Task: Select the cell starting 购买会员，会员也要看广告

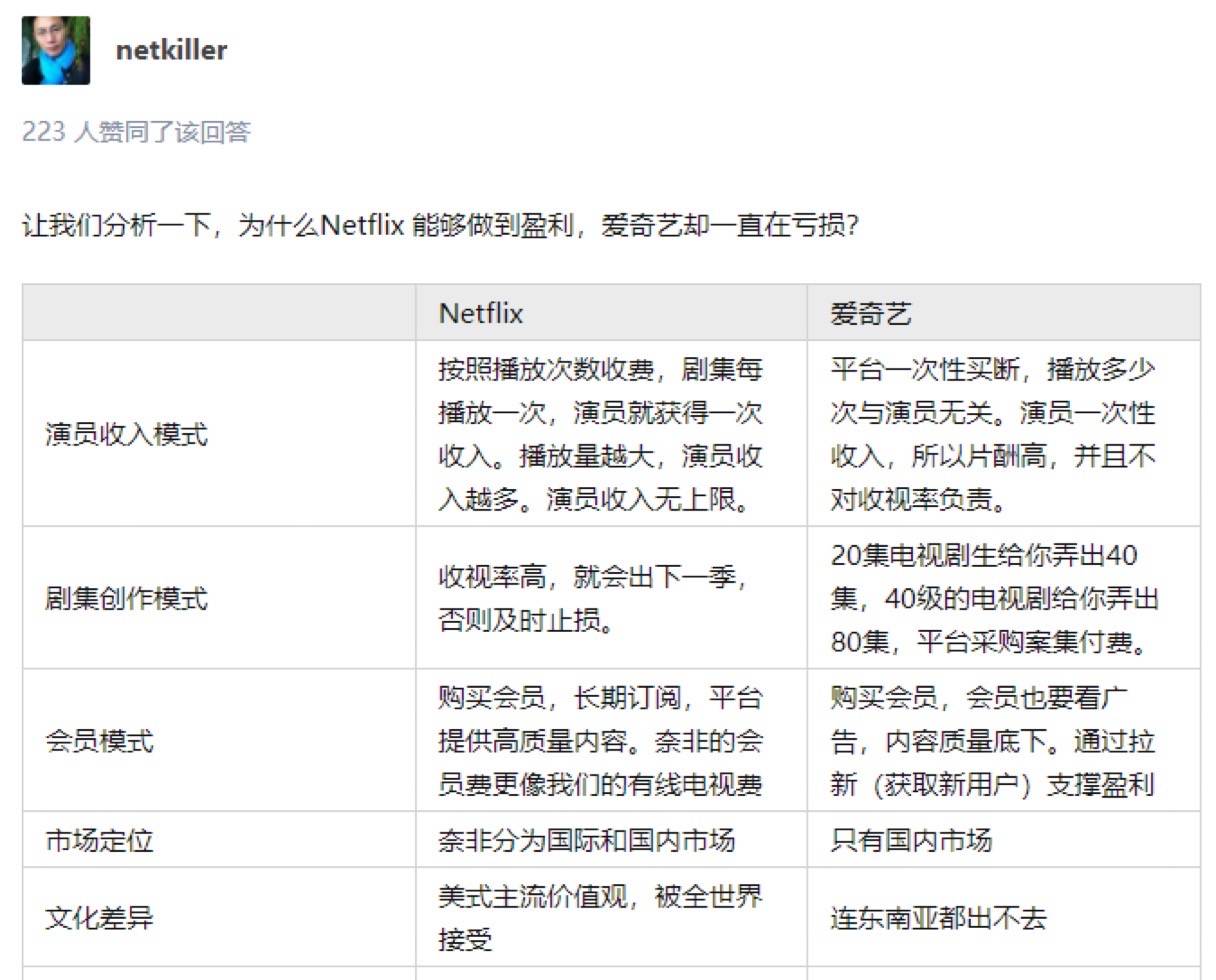Action: [x=993, y=741]
